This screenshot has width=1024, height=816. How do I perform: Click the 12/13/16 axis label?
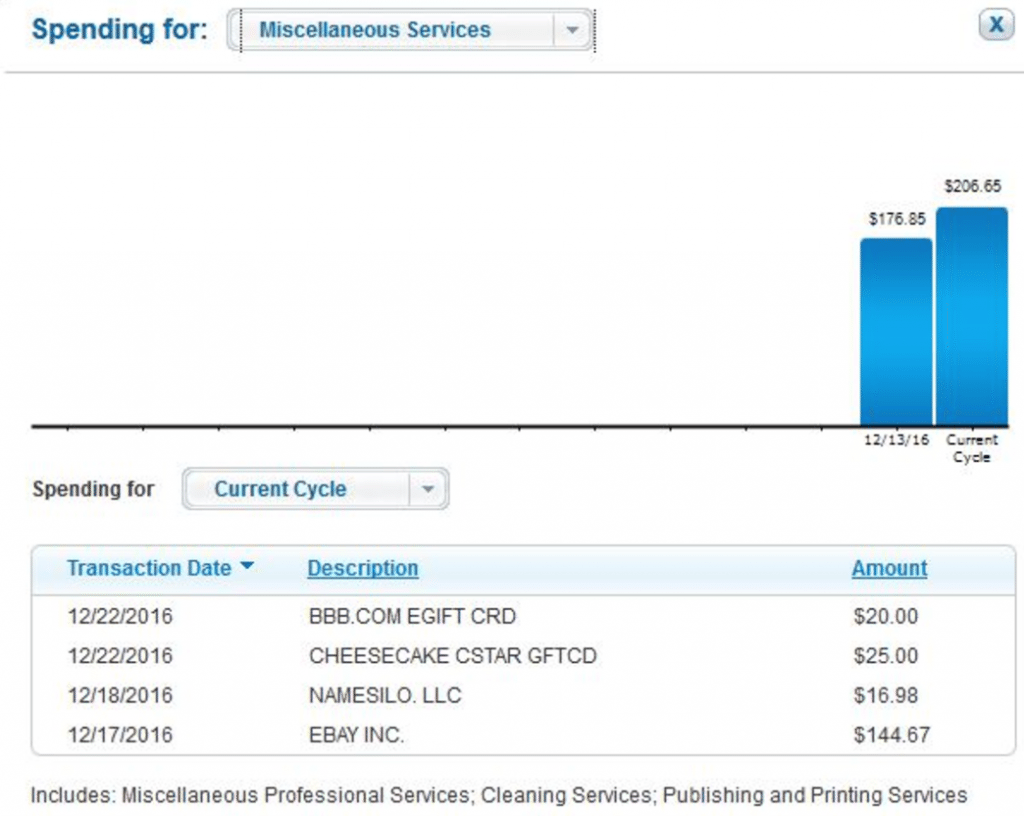click(895, 438)
